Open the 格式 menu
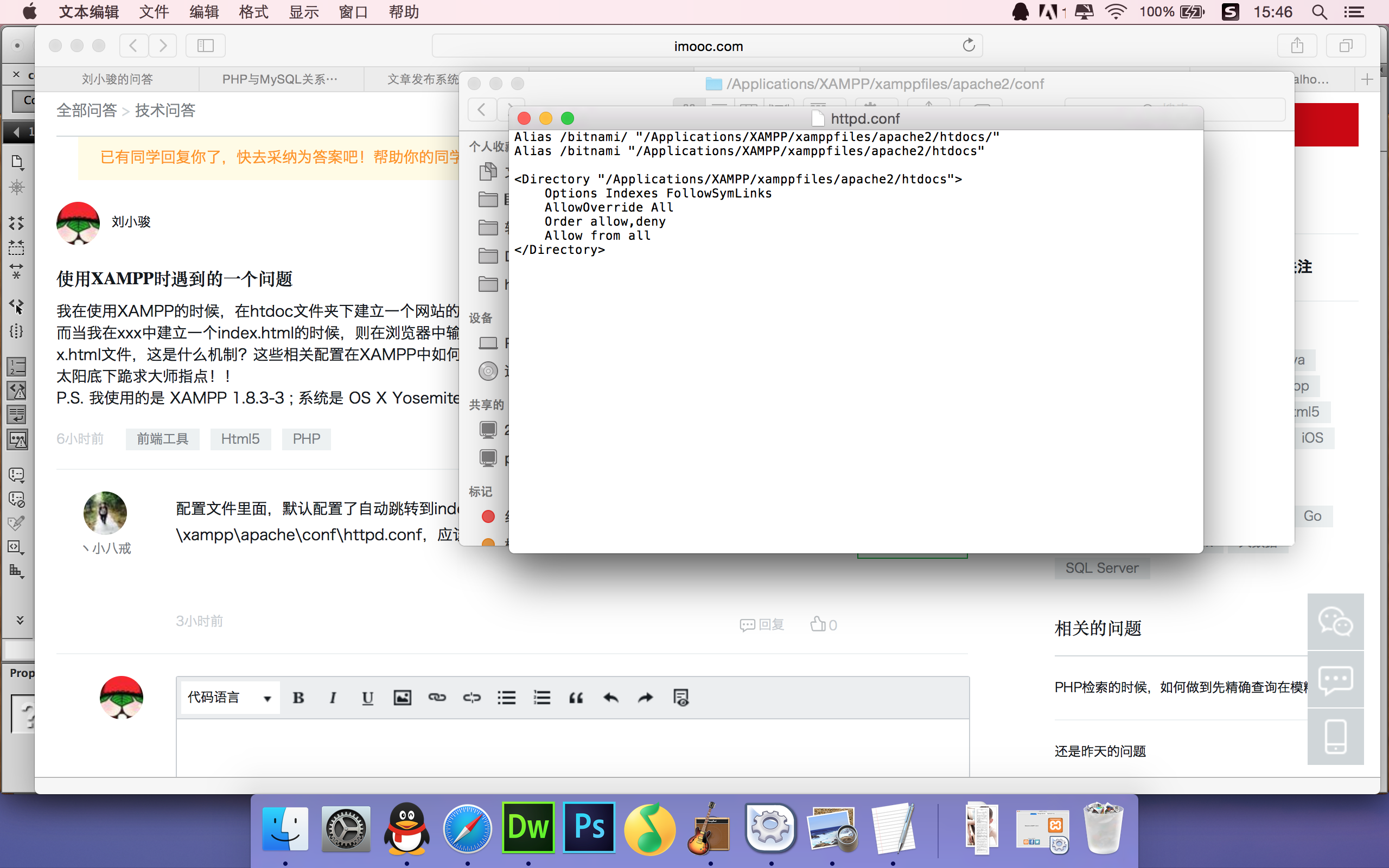1389x868 pixels. [x=254, y=12]
